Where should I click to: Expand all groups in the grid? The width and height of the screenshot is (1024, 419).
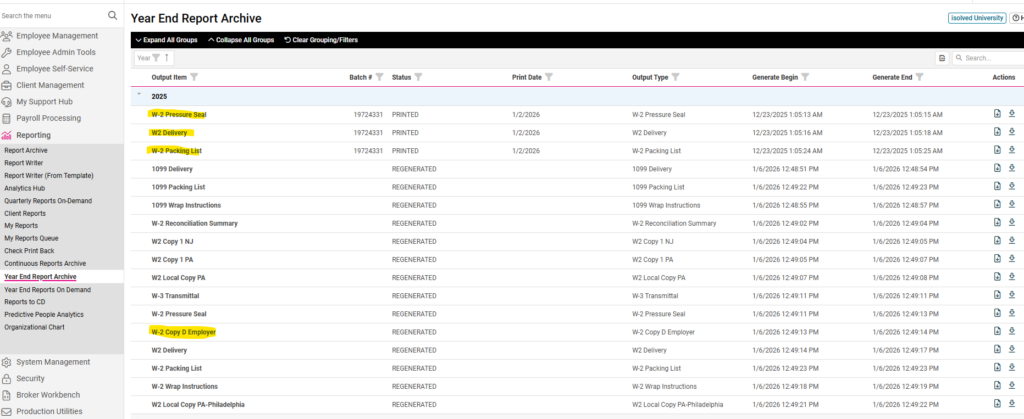pos(166,40)
